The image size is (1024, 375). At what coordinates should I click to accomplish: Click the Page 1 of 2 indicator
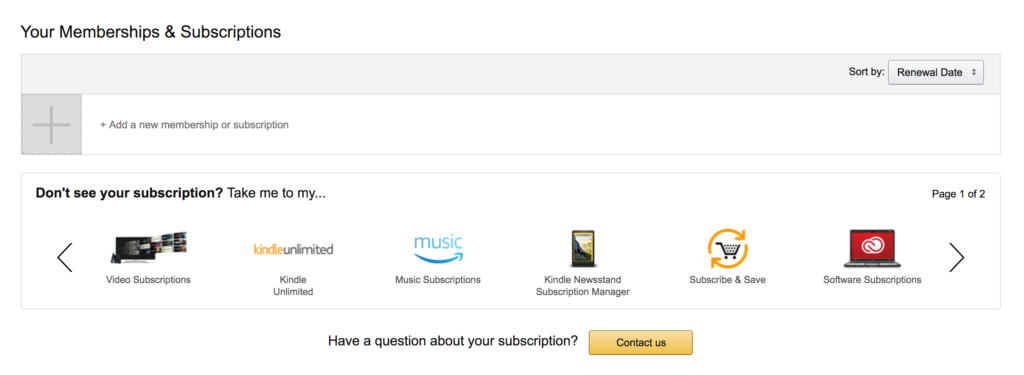click(958, 194)
